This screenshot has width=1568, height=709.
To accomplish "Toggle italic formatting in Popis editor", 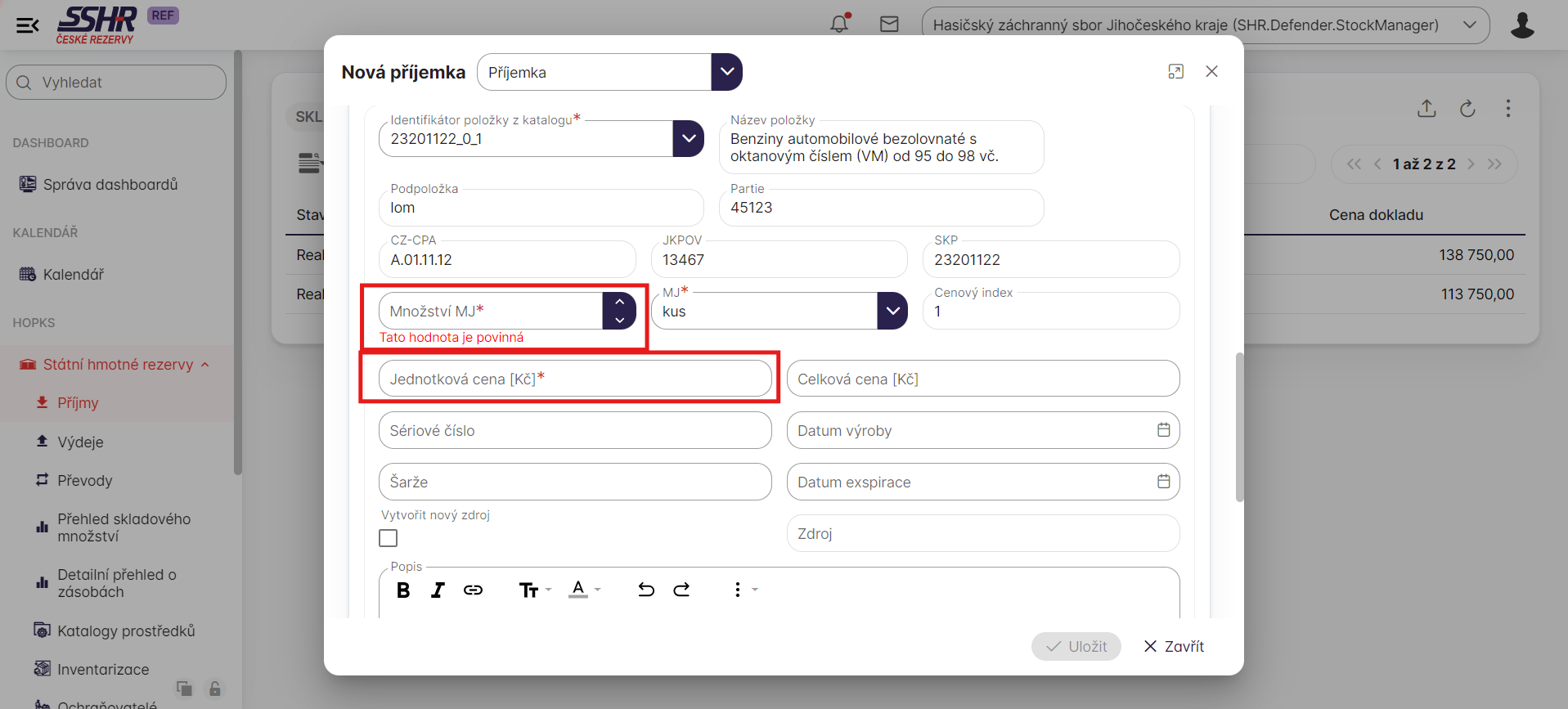I will [438, 590].
